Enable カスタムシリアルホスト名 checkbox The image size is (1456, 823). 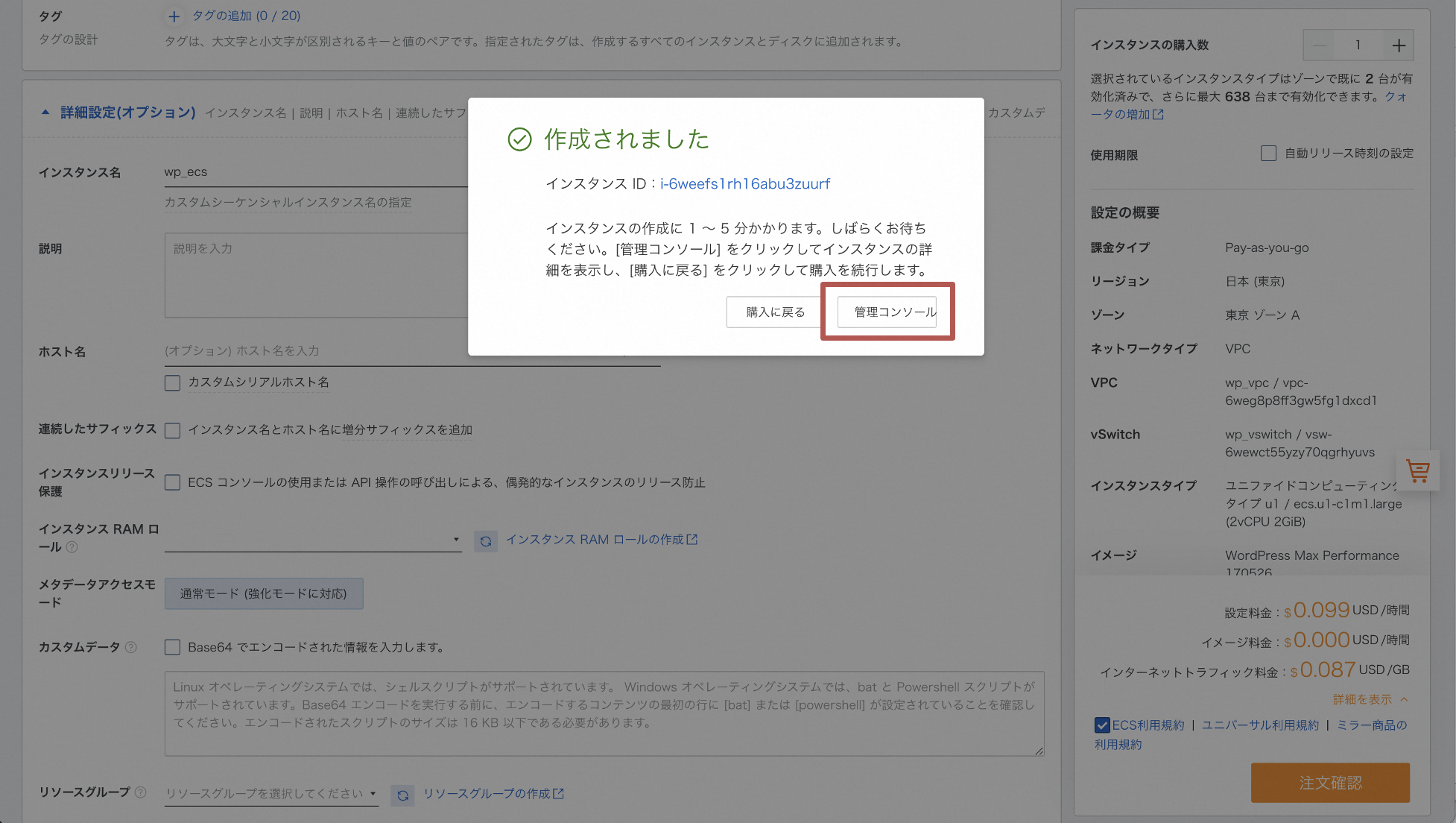pyautogui.click(x=172, y=382)
